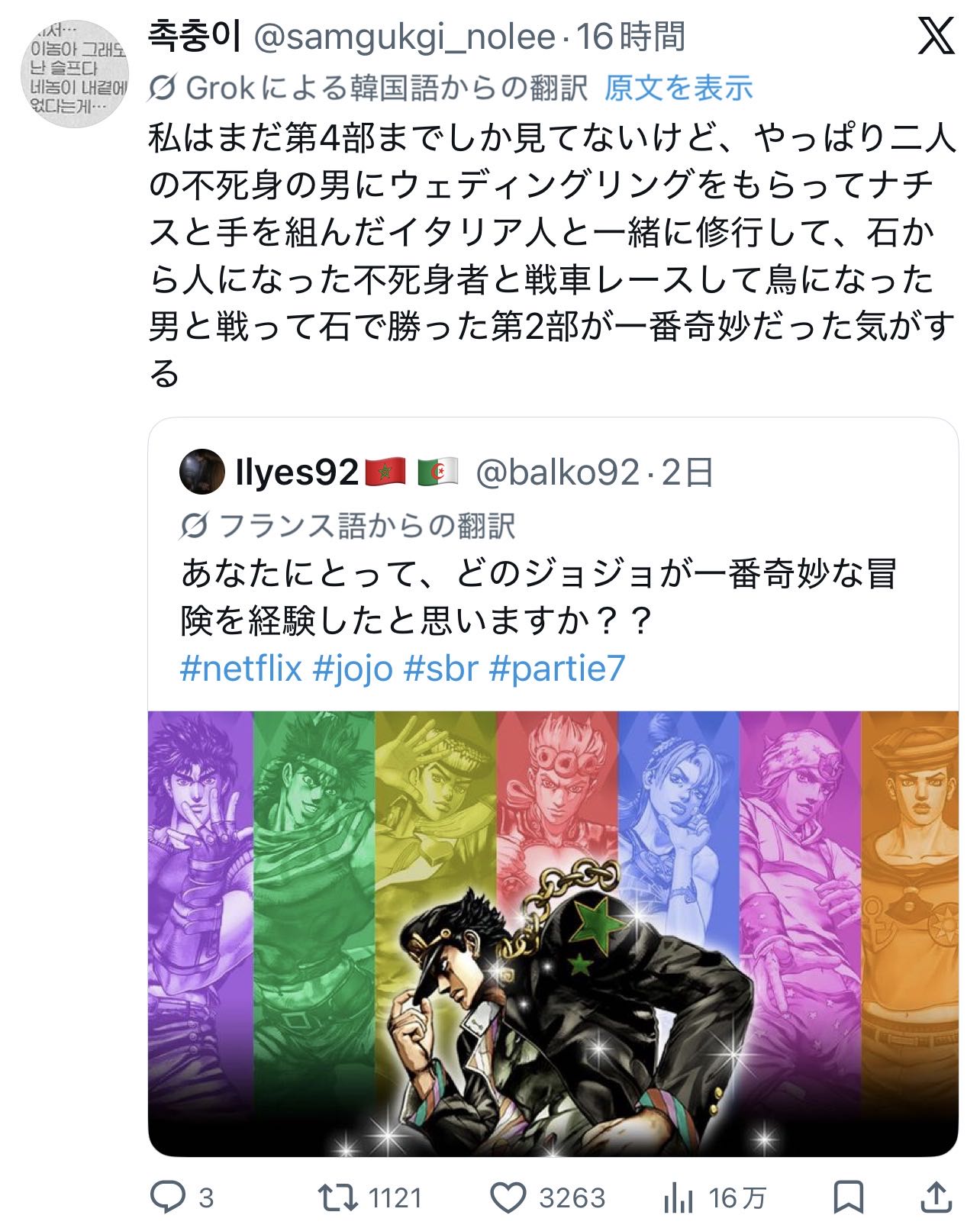Open the @balko92 handle

(556, 473)
